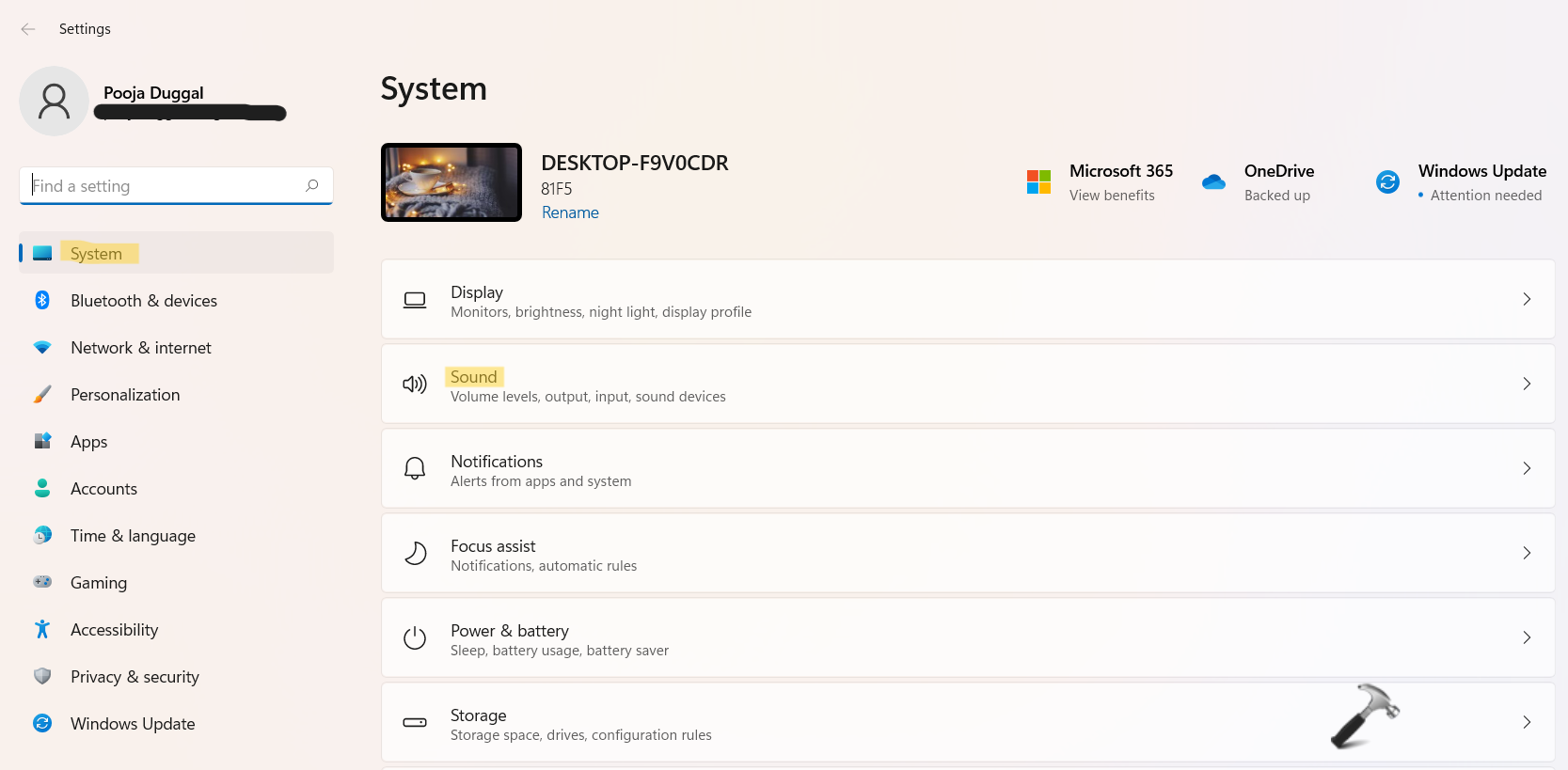Click the Rename link under device name
The height and width of the screenshot is (770, 1568).
tap(570, 212)
